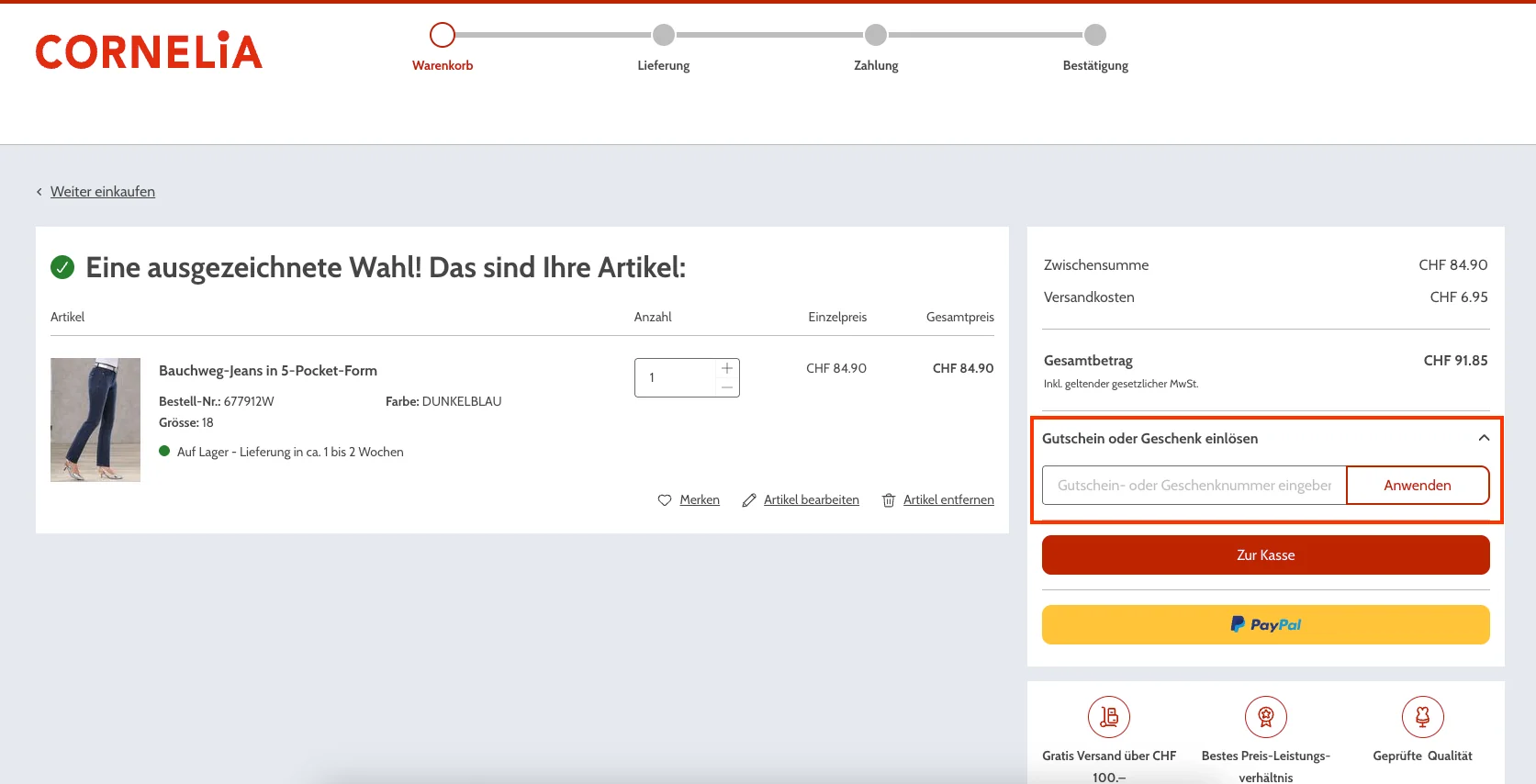1536x784 pixels.
Task: Open Bauchweg-Jeans in 5-Pocket-Form product title
Action: 268,370
